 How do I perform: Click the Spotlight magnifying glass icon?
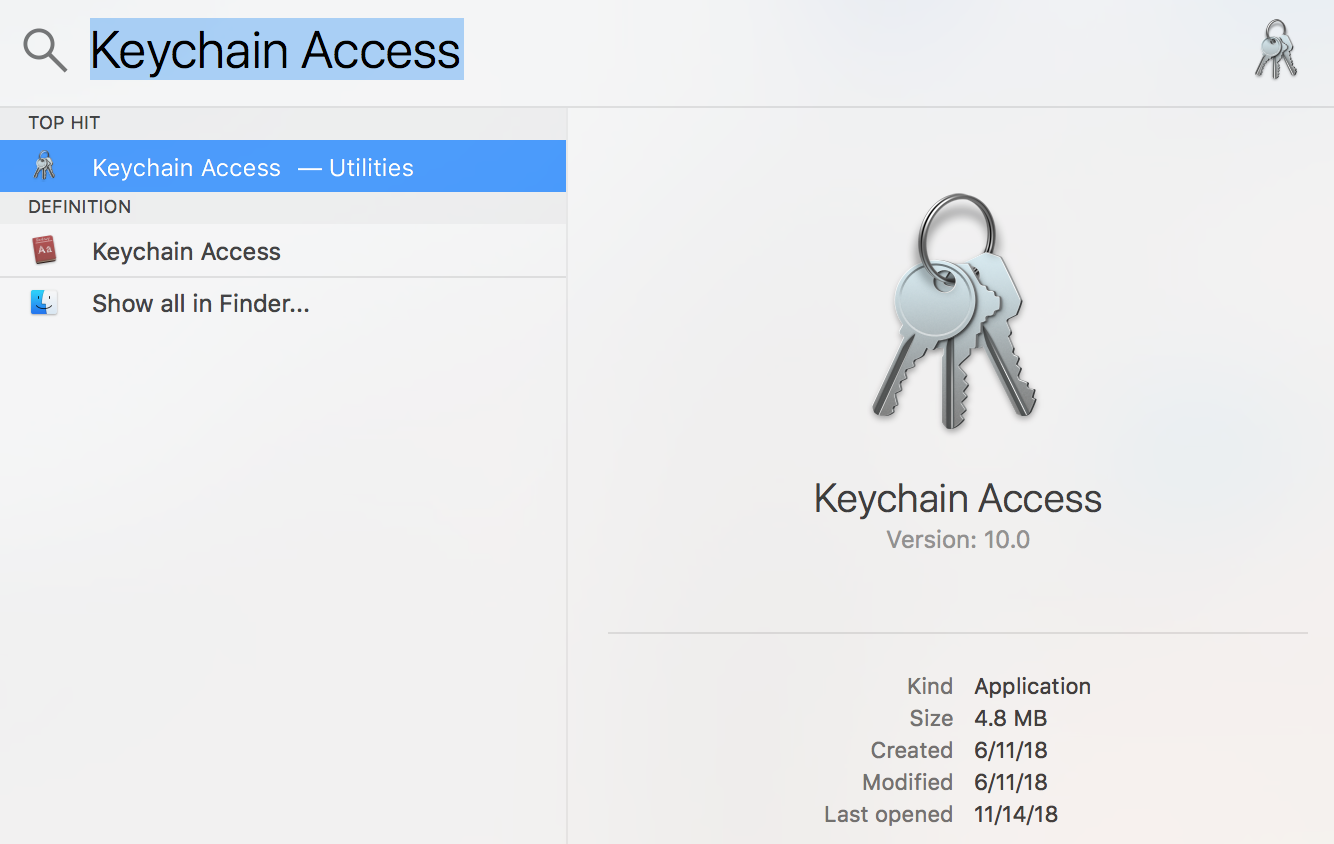[x=45, y=50]
